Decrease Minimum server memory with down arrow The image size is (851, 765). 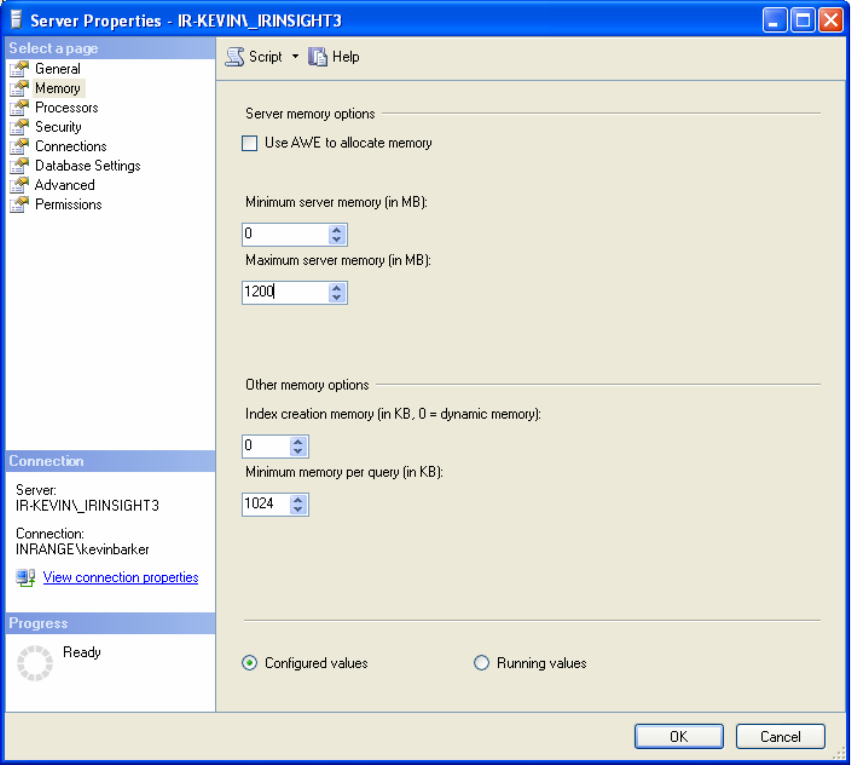pos(336,239)
